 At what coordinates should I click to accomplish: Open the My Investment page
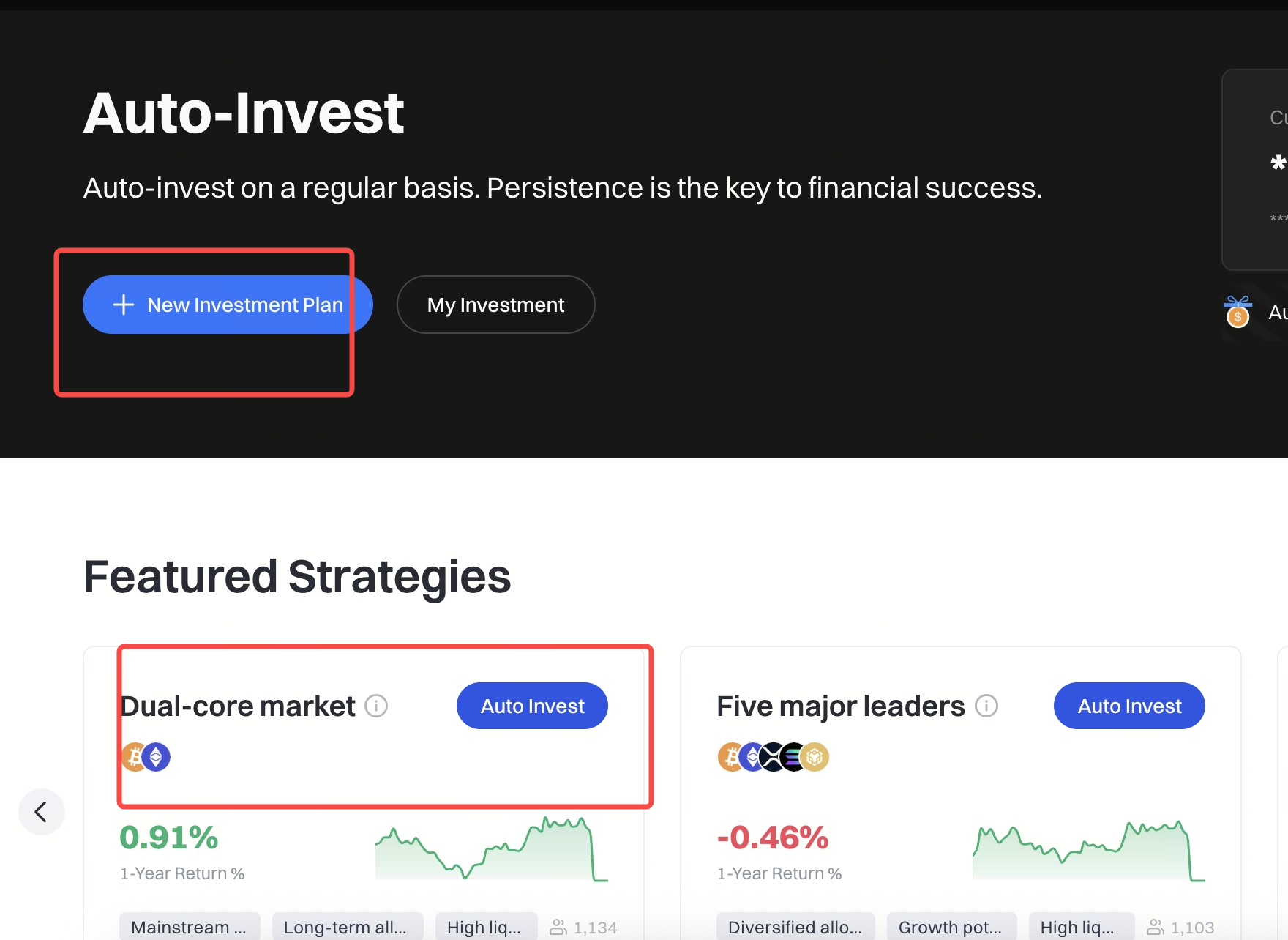[x=495, y=305]
